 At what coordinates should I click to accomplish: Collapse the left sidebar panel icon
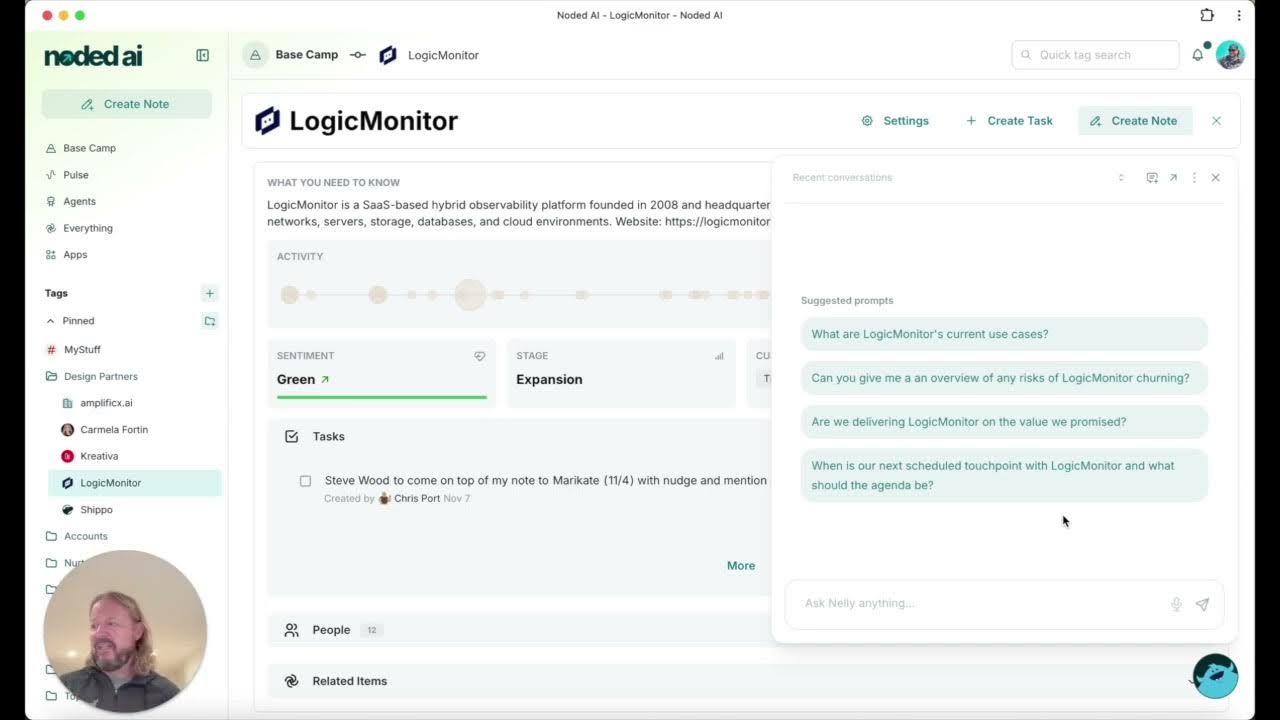pyautogui.click(x=202, y=56)
